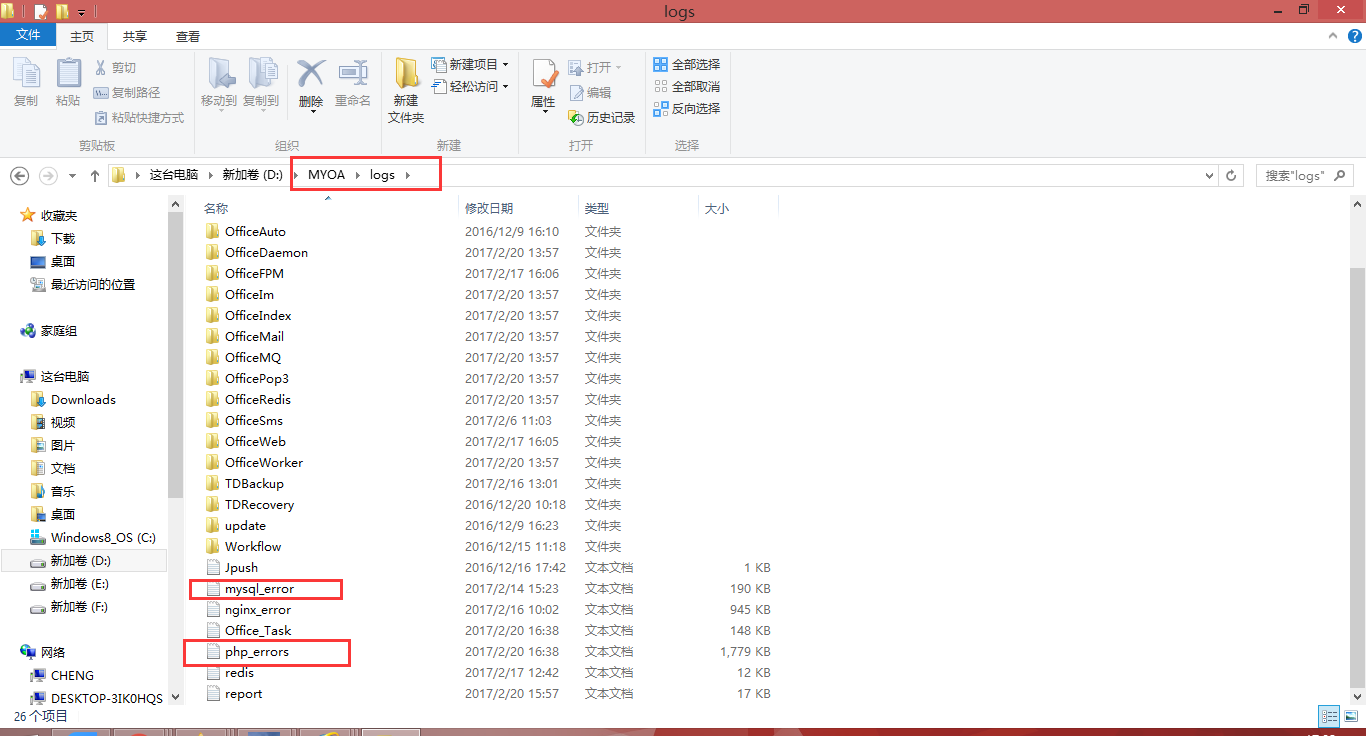Open the quick access toolbar customize dropdown
1366x736 pixels.
(x=81, y=12)
